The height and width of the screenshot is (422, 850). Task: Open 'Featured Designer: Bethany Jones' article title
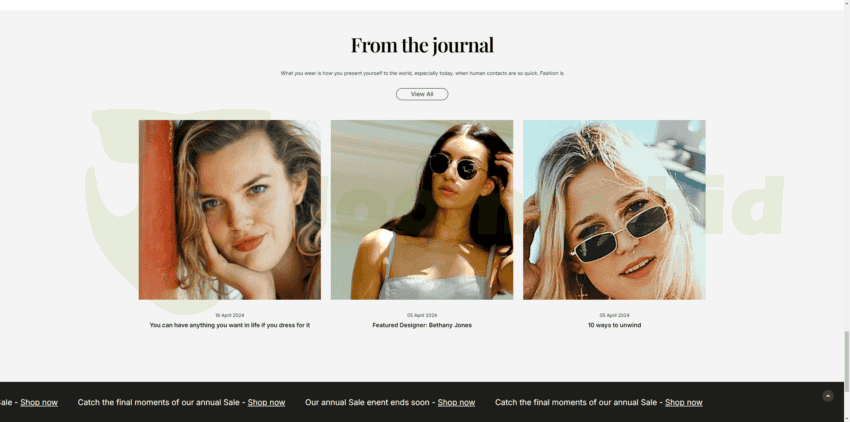tap(422, 325)
